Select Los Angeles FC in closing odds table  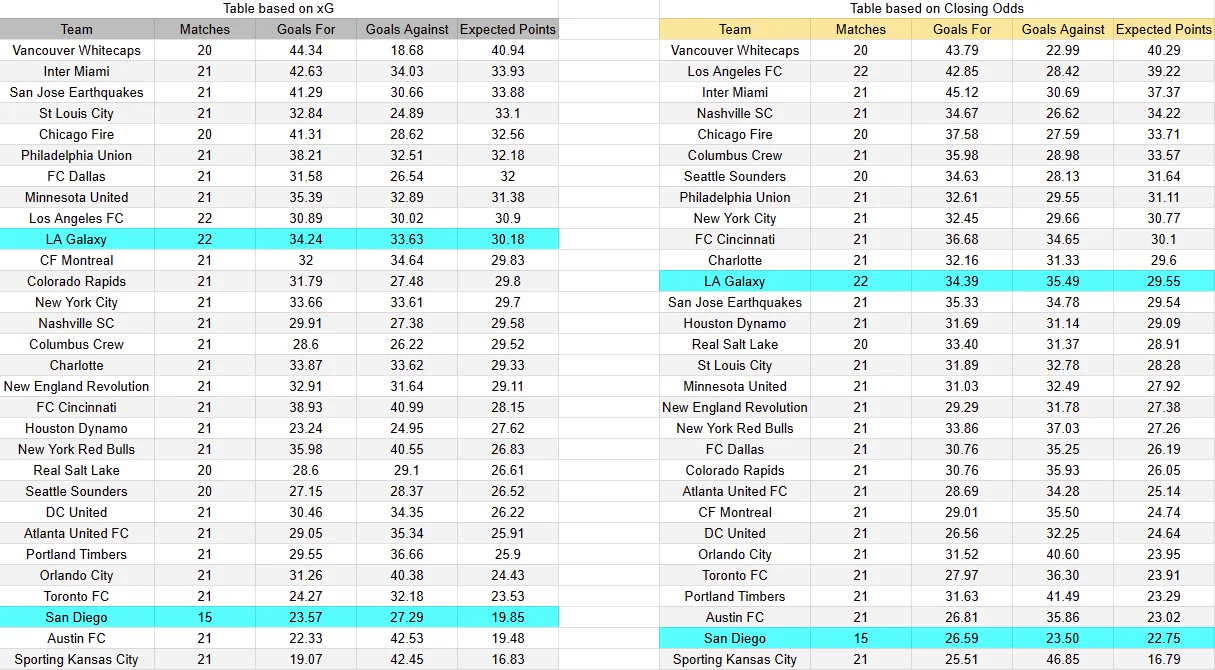735,71
